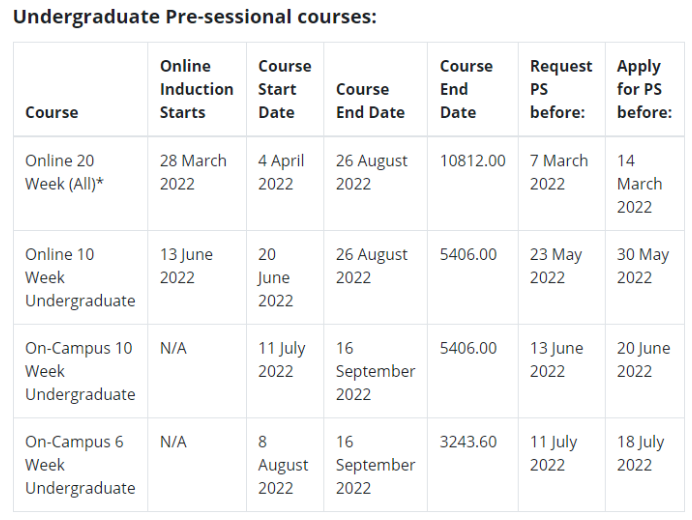The width and height of the screenshot is (692, 520).
Task: Click the 30 May 2022 apply date
Action: (643, 266)
